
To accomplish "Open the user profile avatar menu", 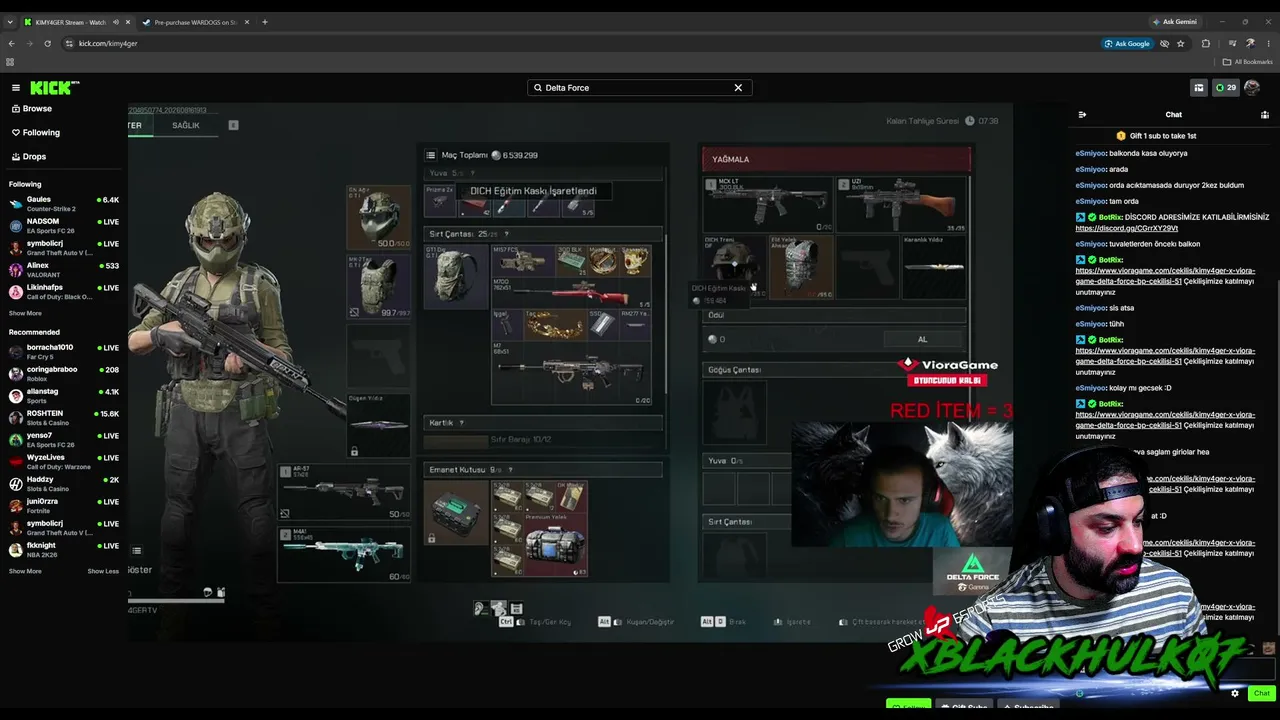I will [1252, 88].
